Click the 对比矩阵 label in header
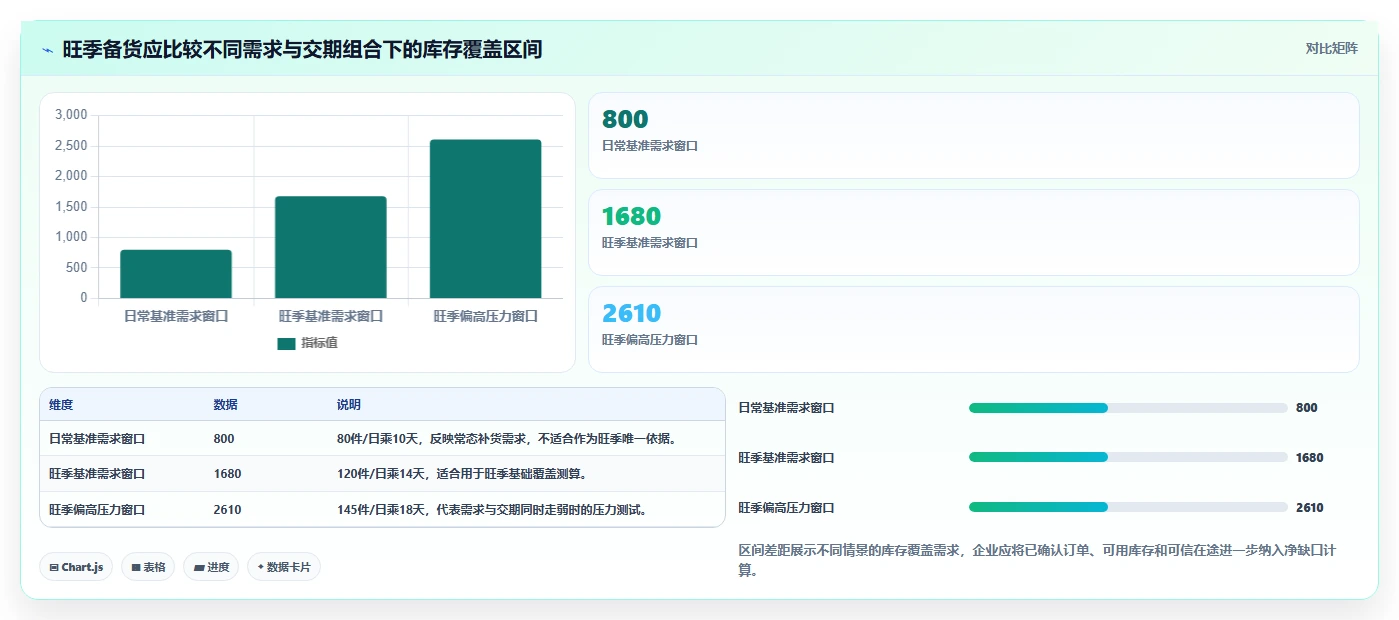Image resolution: width=1399 pixels, height=620 pixels. click(x=1331, y=48)
